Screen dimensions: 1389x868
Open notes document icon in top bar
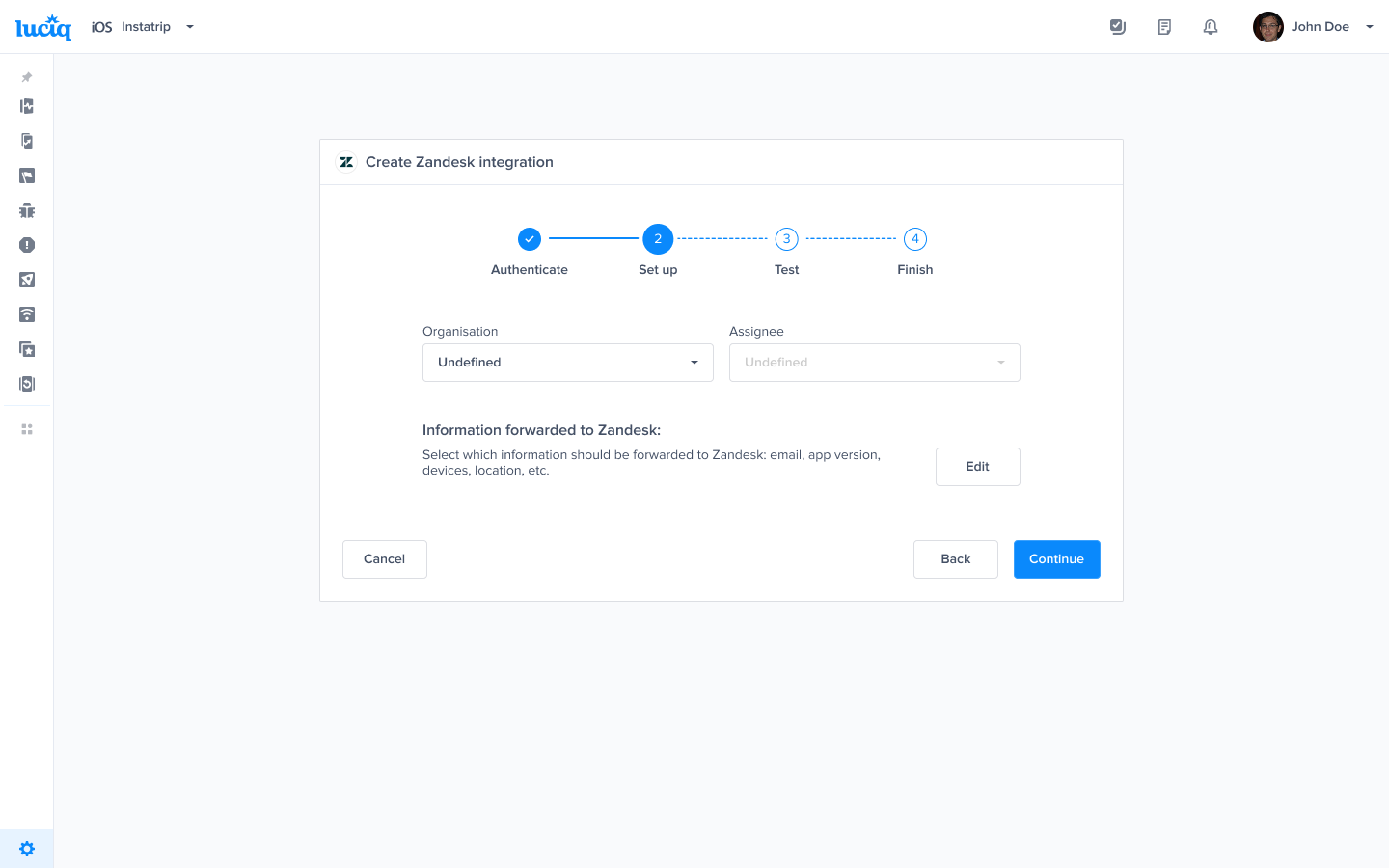1163,26
